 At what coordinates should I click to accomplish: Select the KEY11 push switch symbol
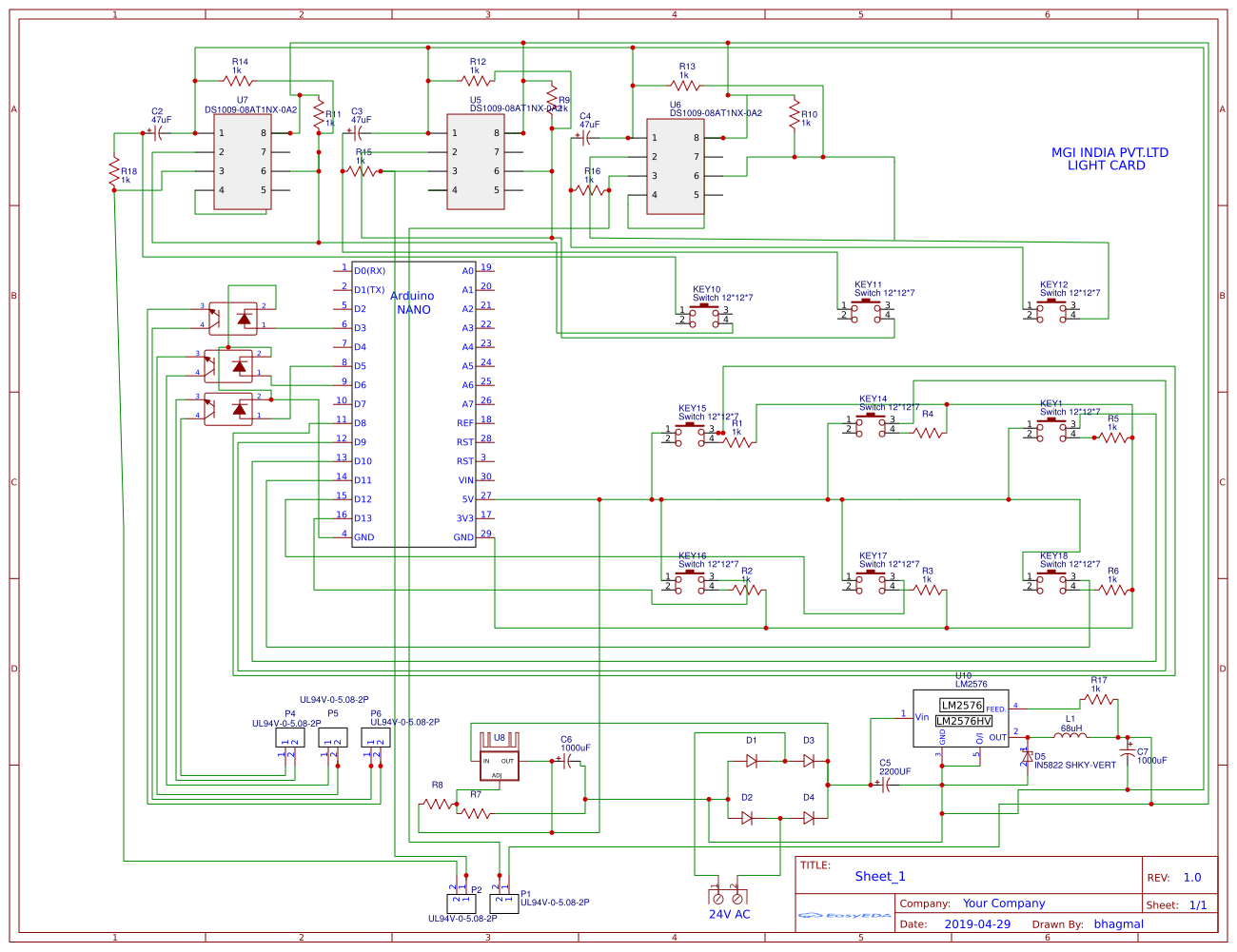pyautogui.click(x=867, y=310)
